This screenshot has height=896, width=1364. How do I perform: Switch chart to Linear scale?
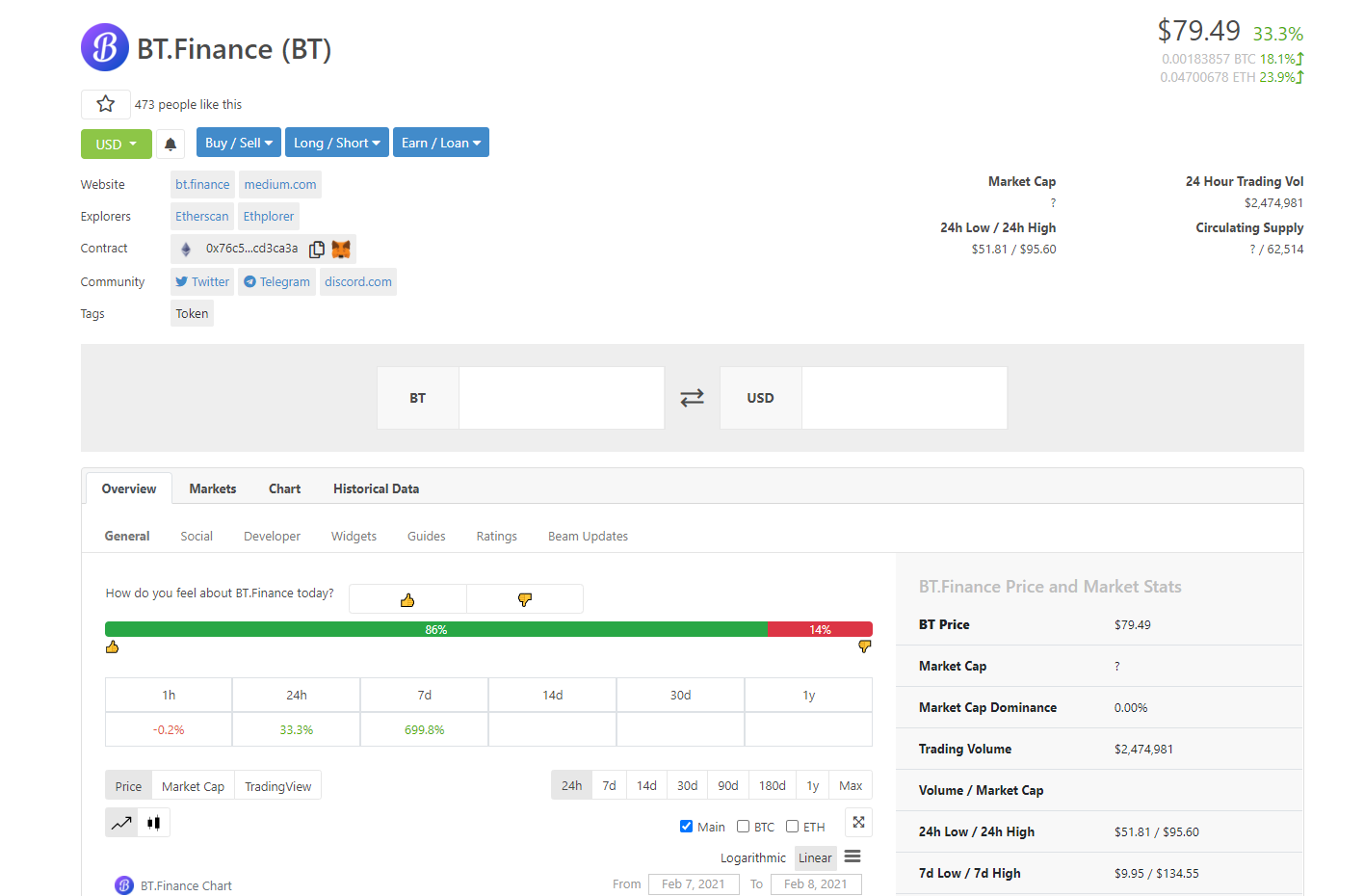pyautogui.click(x=815, y=857)
